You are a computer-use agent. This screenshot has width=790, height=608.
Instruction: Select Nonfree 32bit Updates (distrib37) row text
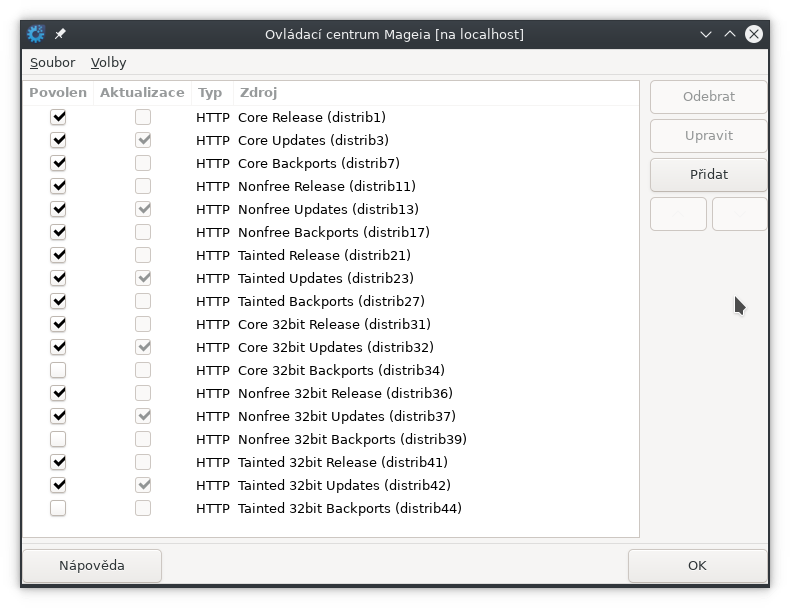[347, 416]
